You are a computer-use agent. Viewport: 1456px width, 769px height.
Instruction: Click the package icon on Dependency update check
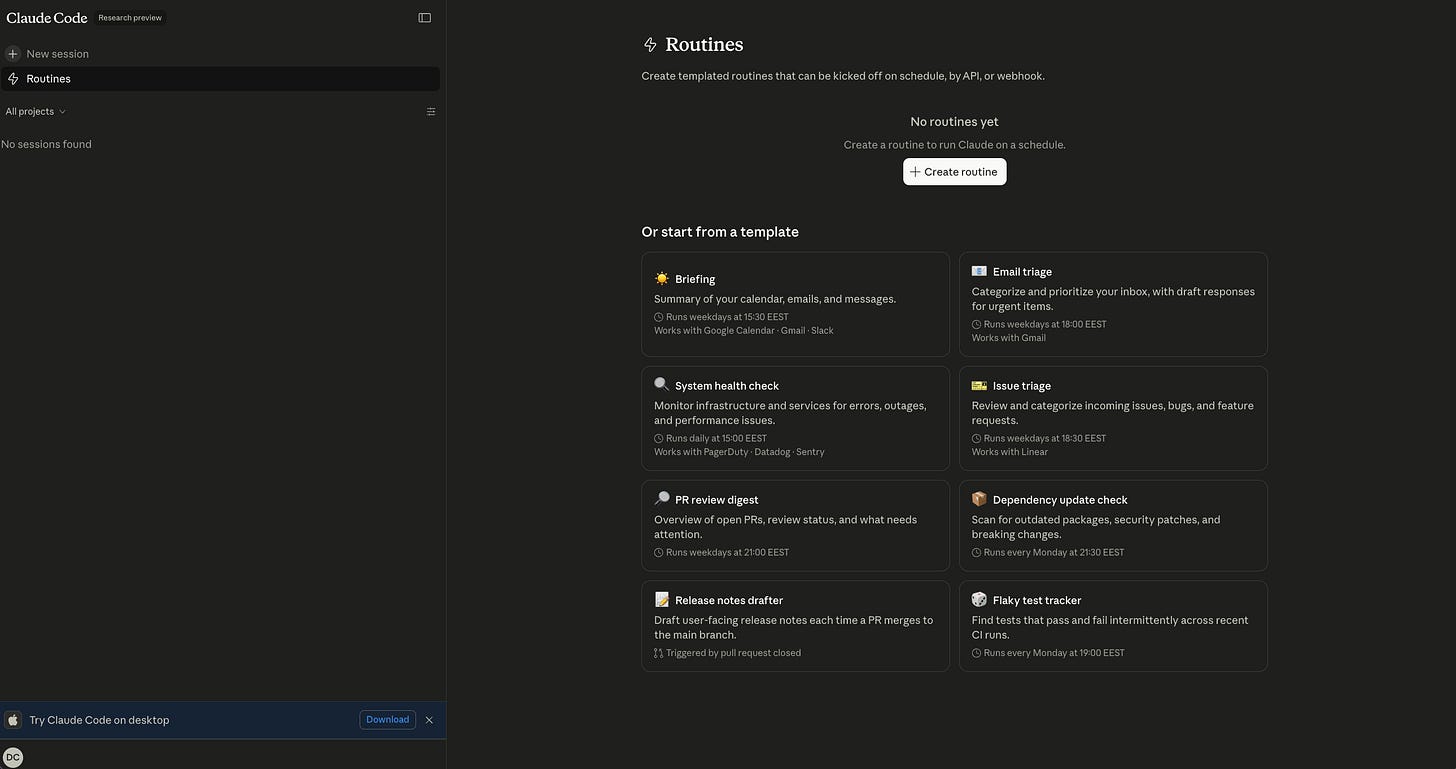[x=979, y=499]
